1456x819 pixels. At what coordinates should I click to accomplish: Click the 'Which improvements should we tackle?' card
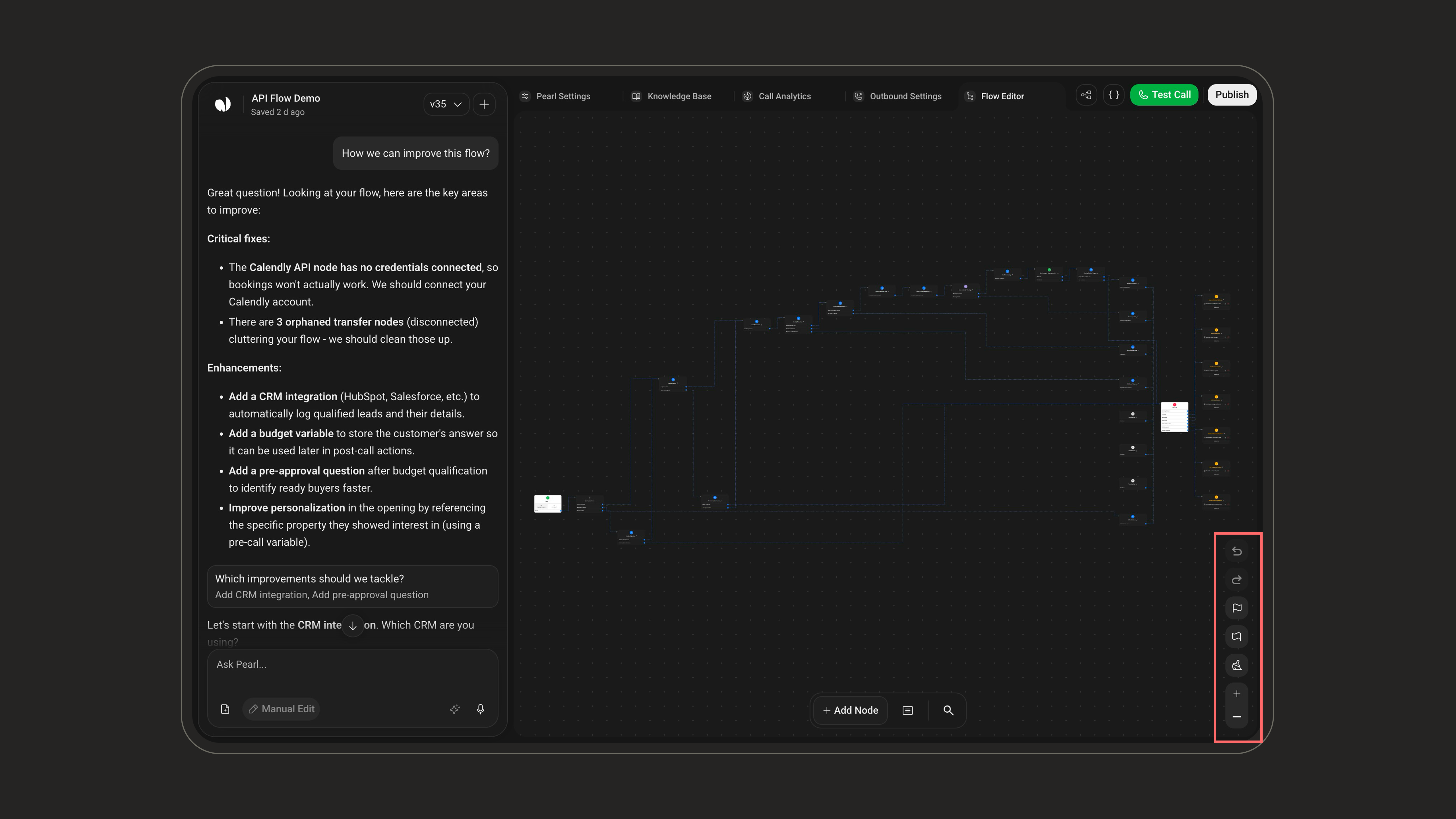tap(353, 587)
